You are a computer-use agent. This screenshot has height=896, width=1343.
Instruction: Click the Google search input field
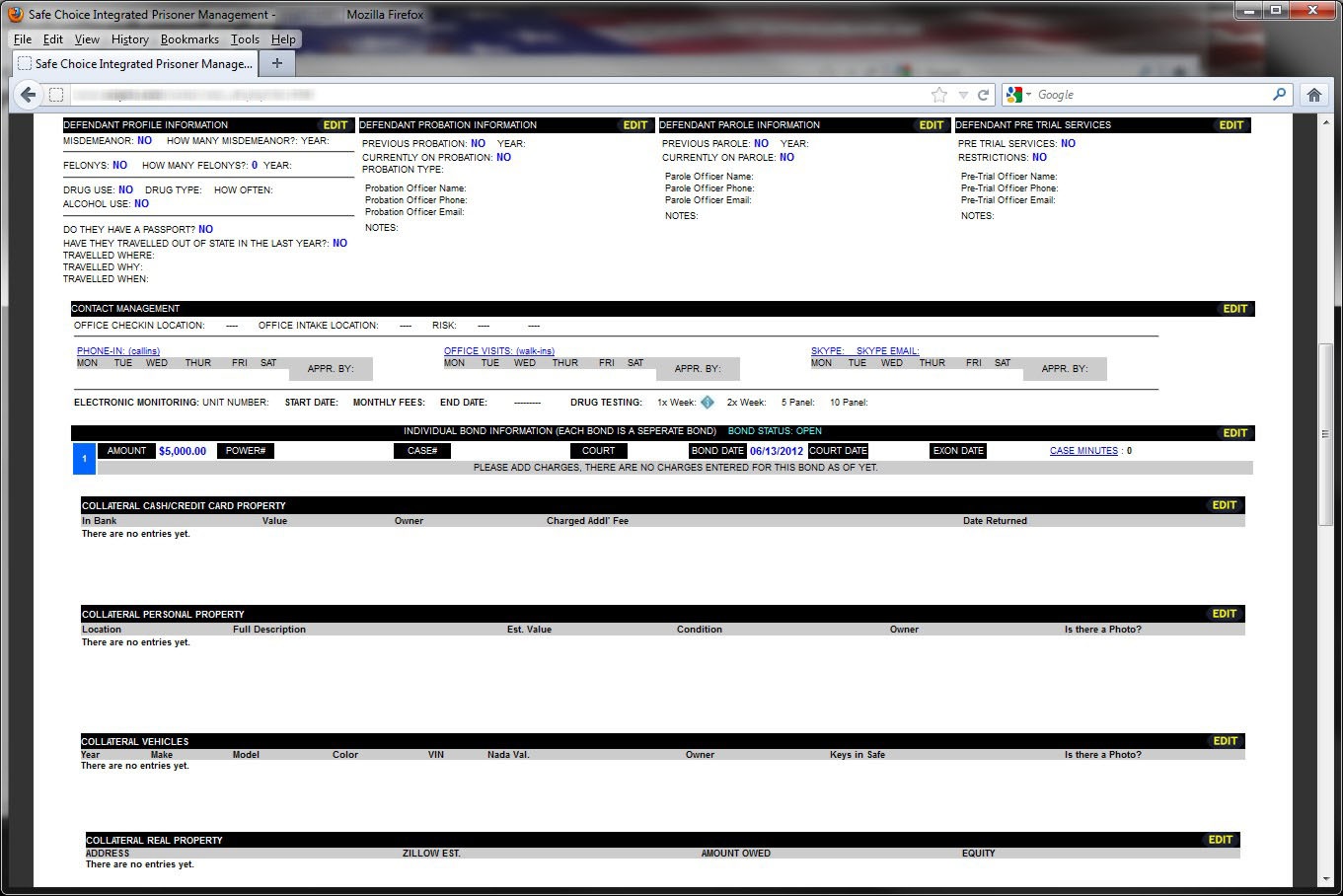(x=1152, y=95)
